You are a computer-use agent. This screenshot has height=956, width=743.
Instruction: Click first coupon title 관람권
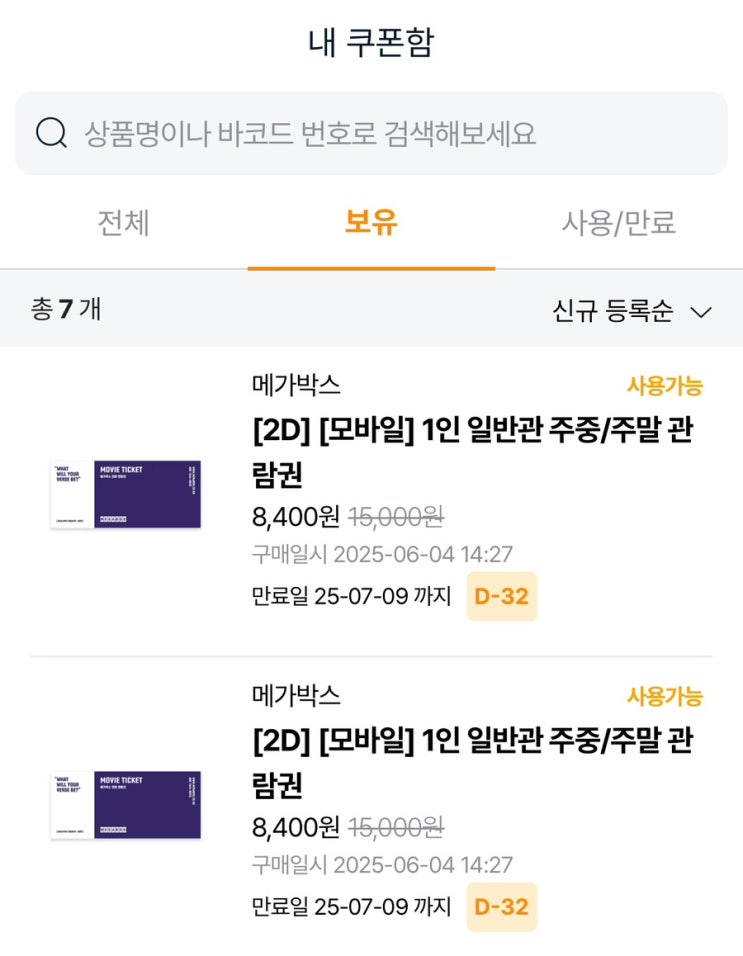473,451
